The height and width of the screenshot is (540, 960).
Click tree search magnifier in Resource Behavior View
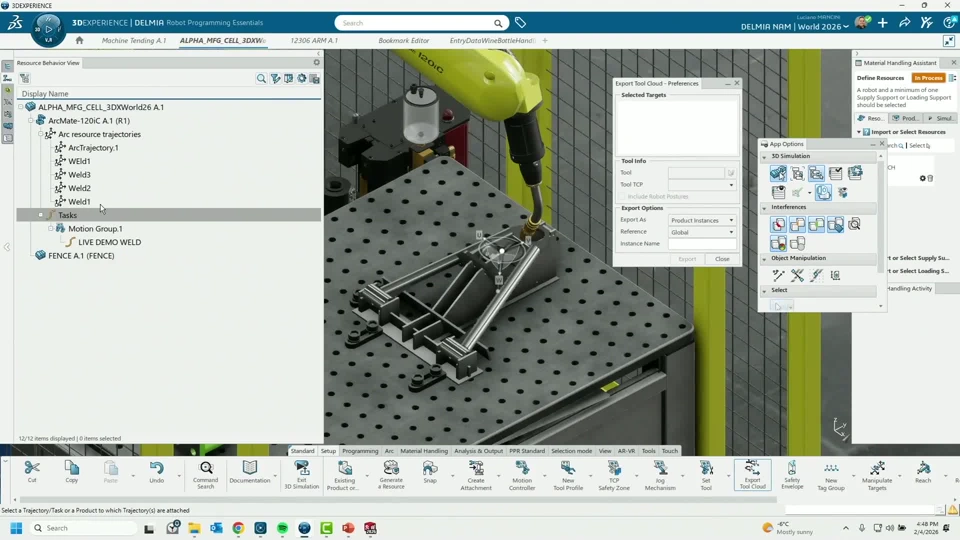pyautogui.click(x=261, y=78)
